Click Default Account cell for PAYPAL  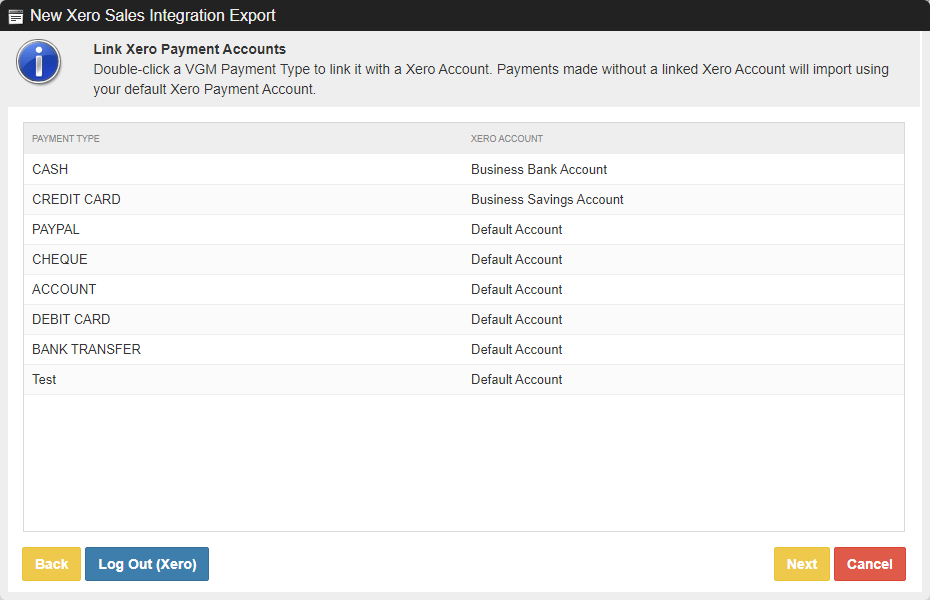(x=516, y=229)
